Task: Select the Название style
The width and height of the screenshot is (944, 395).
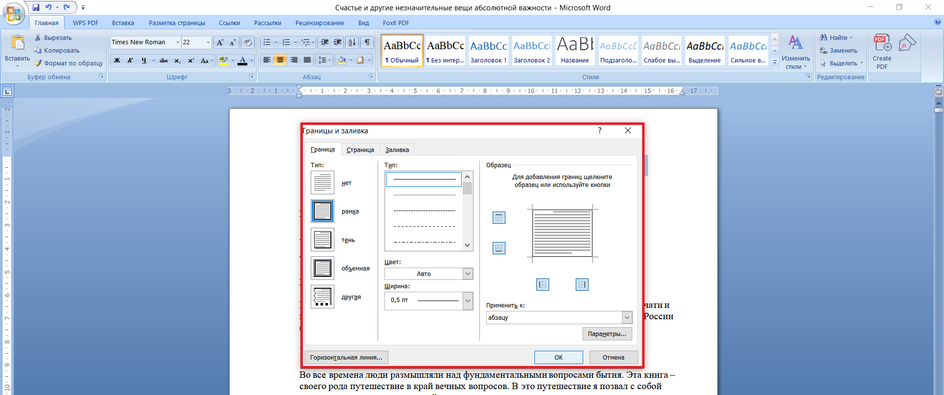Action: (x=574, y=50)
